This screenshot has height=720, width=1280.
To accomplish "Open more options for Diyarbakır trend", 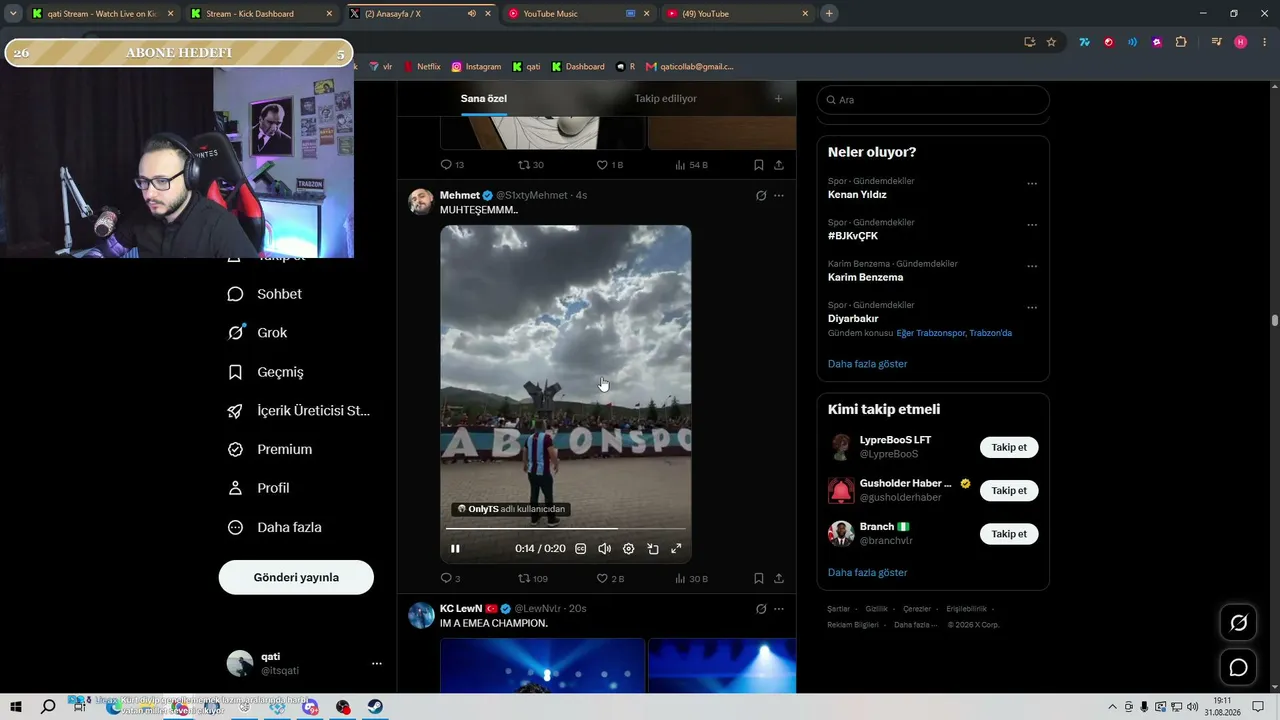I will pyautogui.click(x=1032, y=307).
